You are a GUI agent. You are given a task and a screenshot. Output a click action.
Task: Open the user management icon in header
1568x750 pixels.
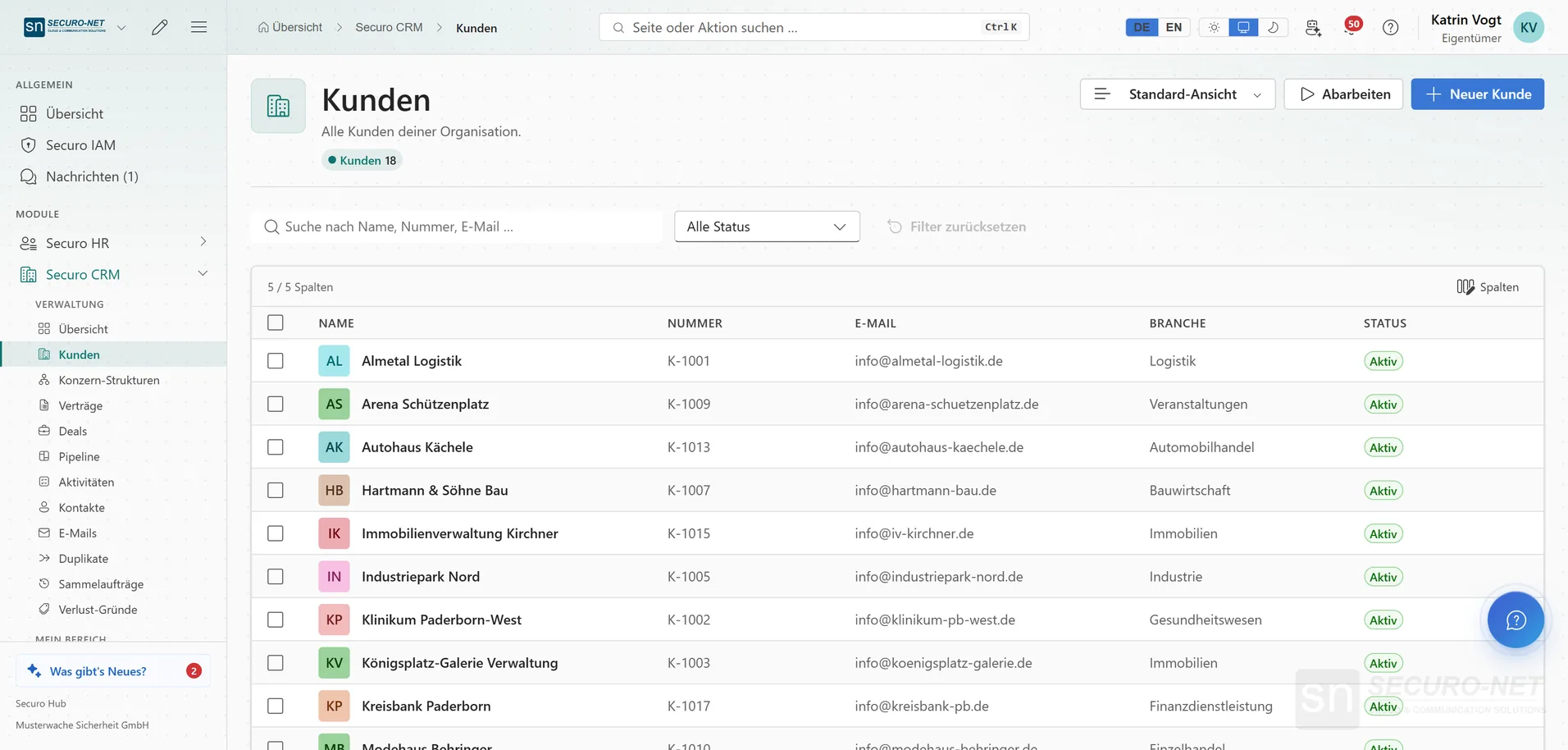(1313, 27)
